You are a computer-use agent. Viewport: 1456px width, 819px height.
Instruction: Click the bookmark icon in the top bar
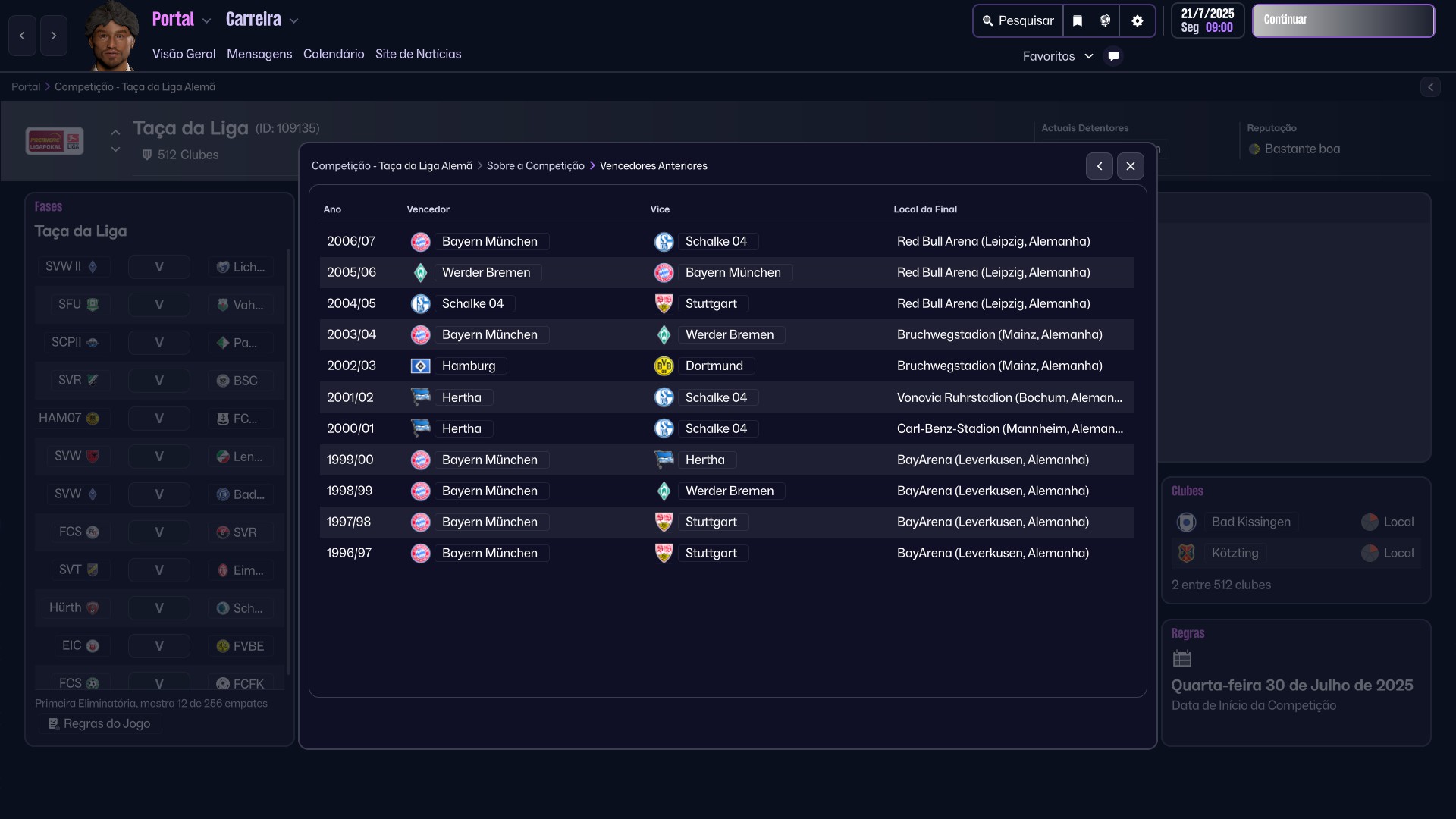click(1078, 21)
